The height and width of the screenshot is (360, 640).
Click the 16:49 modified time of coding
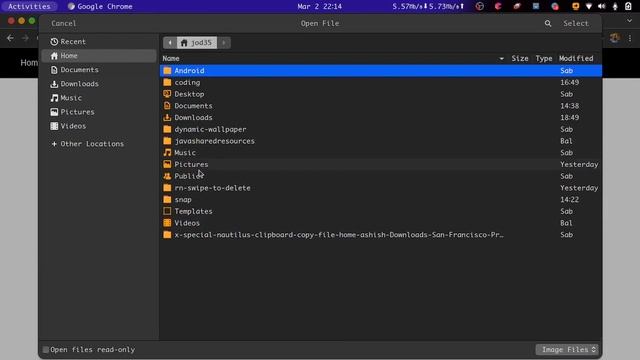tap(569, 82)
